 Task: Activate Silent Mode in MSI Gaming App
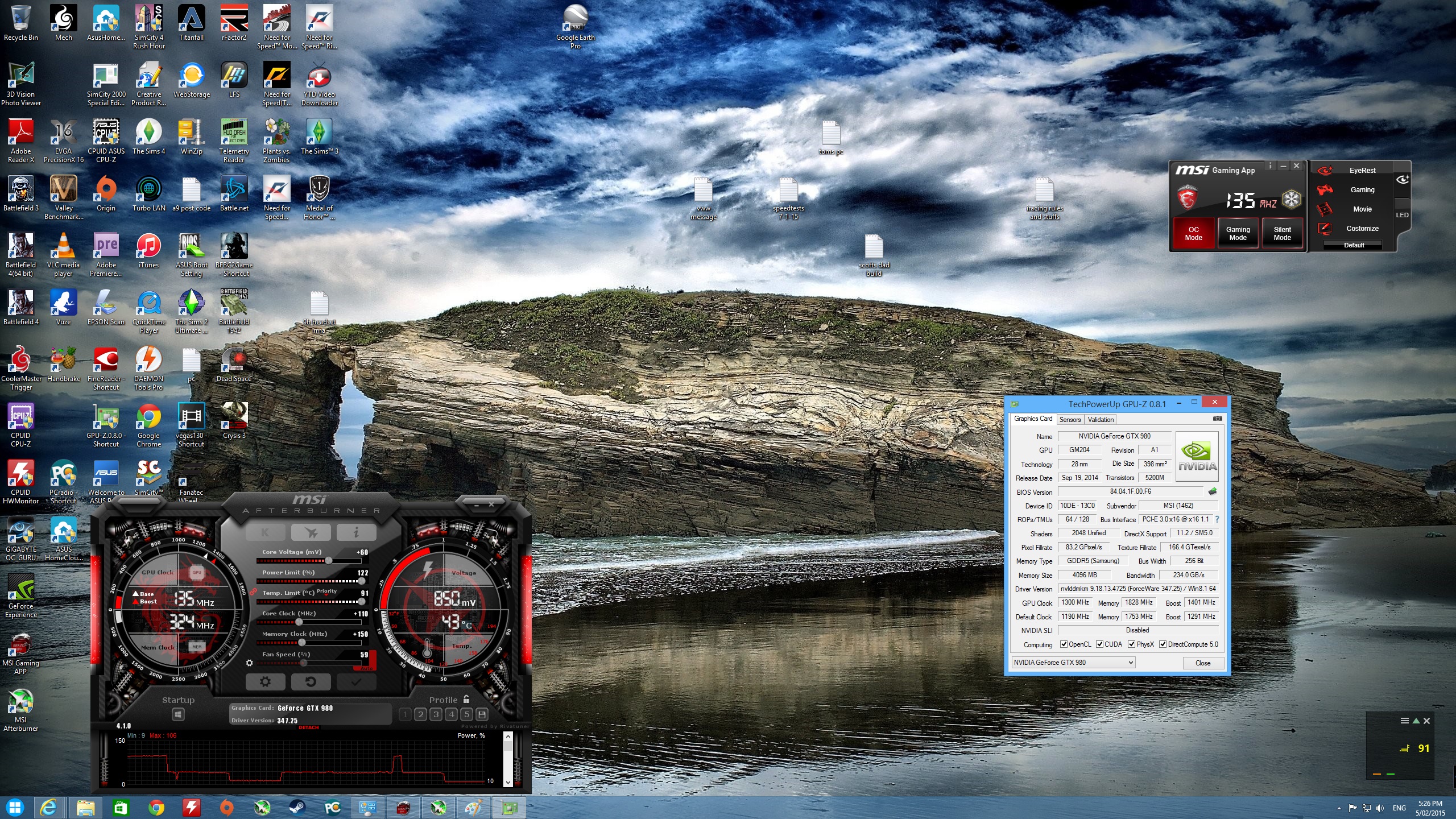coord(1282,233)
